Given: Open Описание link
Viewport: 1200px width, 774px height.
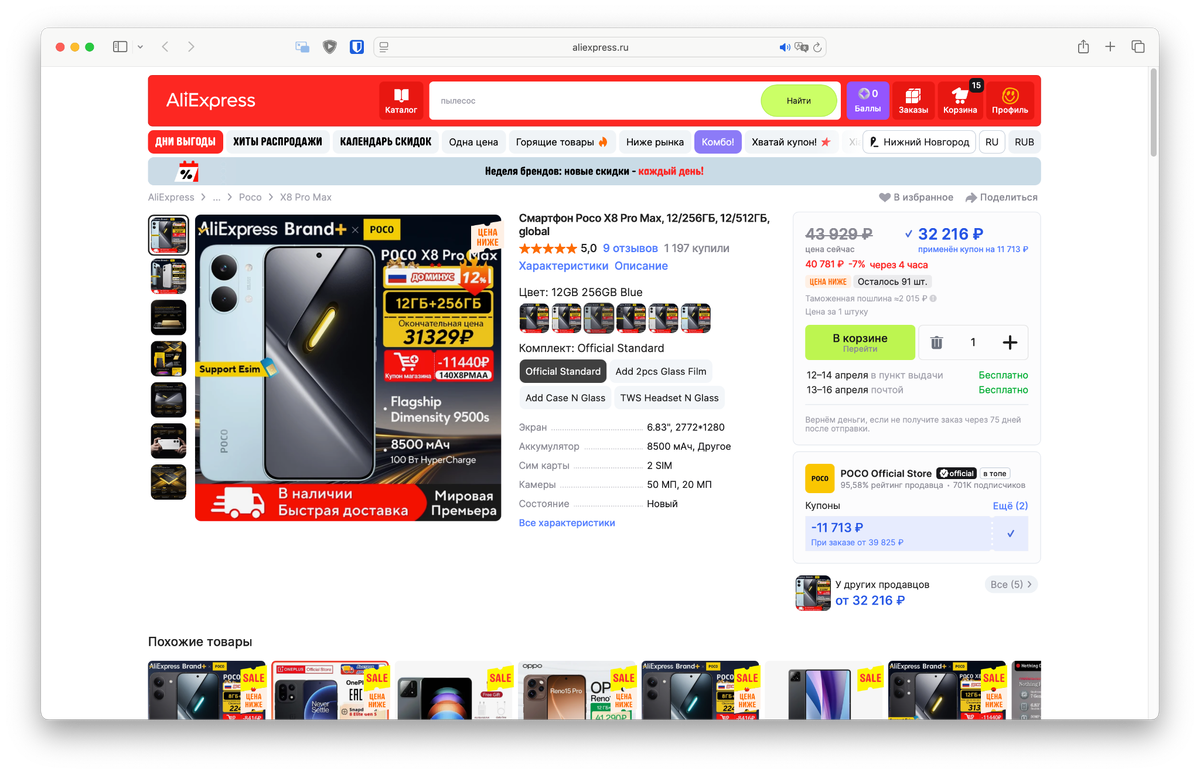Looking at the screenshot, I should (641, 266).
